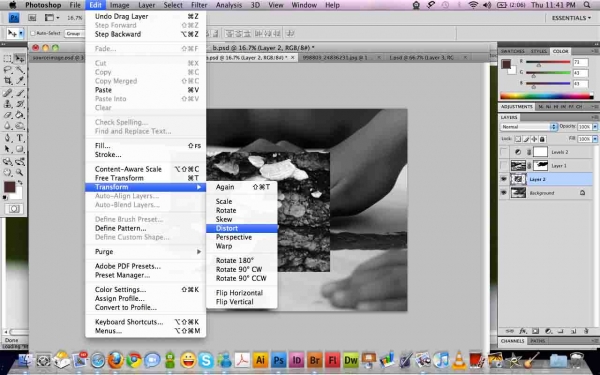Click the Quick Mask mode icon
Viewport: 600px width, 375px height.
pyautogui.click(x=14, y=209)
